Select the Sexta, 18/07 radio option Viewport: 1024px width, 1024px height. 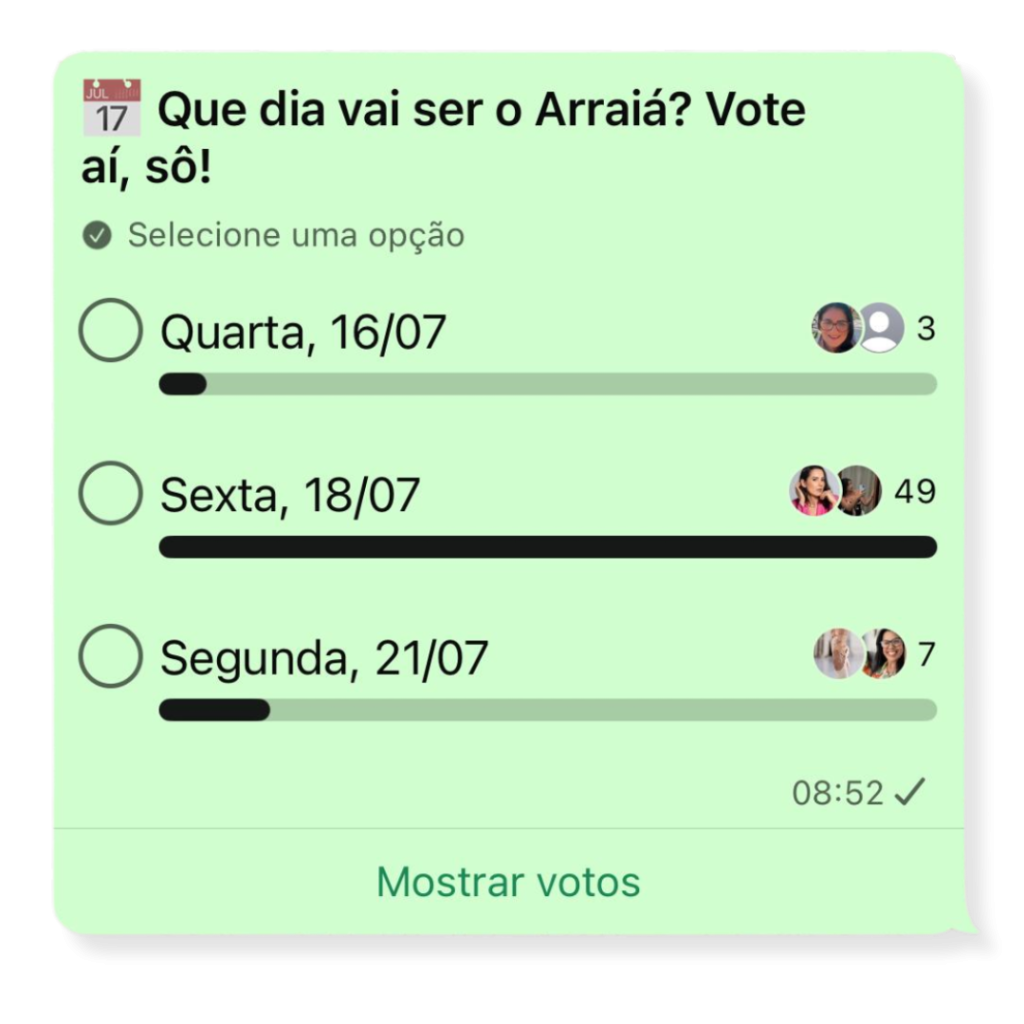tap(110, 493)
